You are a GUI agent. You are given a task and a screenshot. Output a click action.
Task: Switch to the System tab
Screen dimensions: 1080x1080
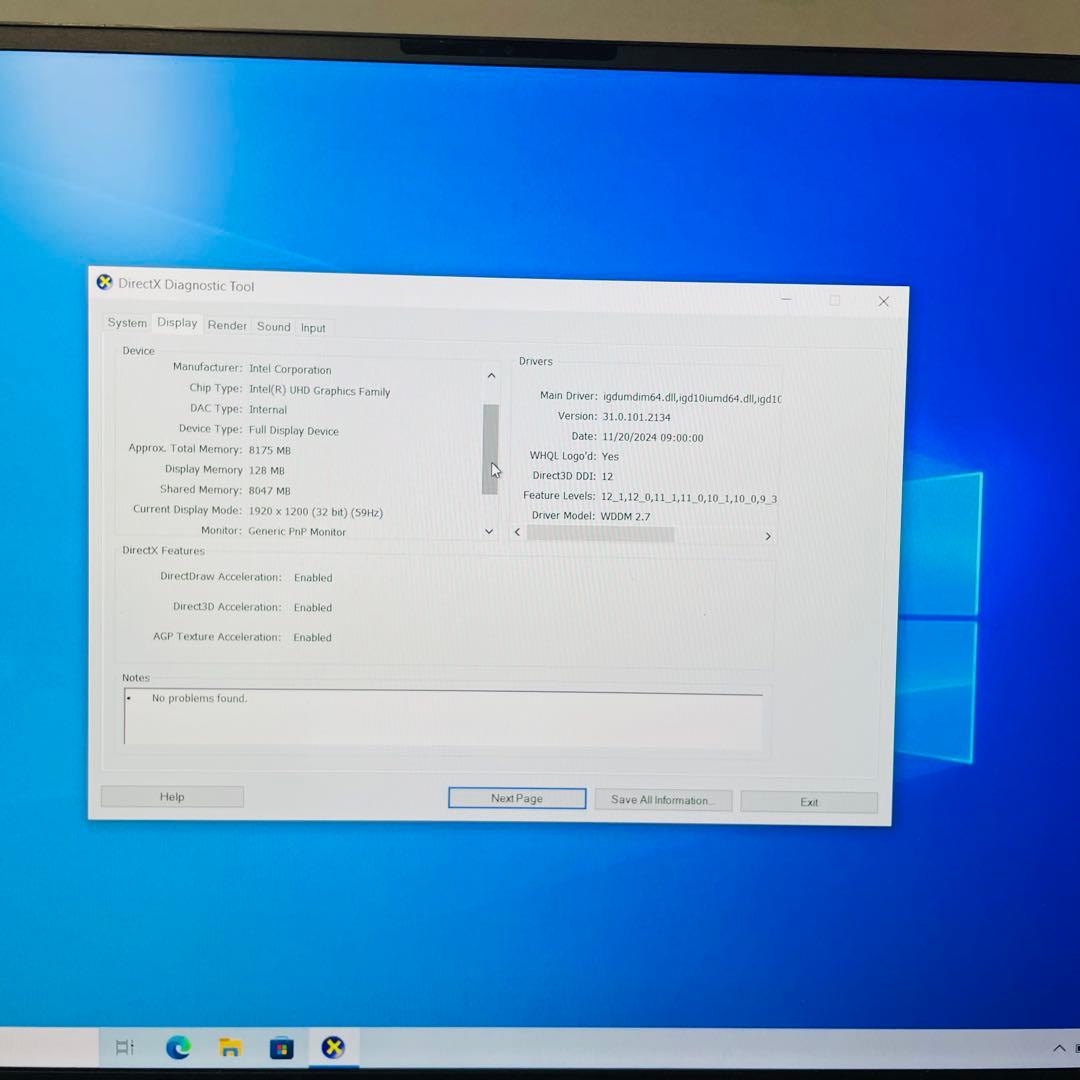127,322
